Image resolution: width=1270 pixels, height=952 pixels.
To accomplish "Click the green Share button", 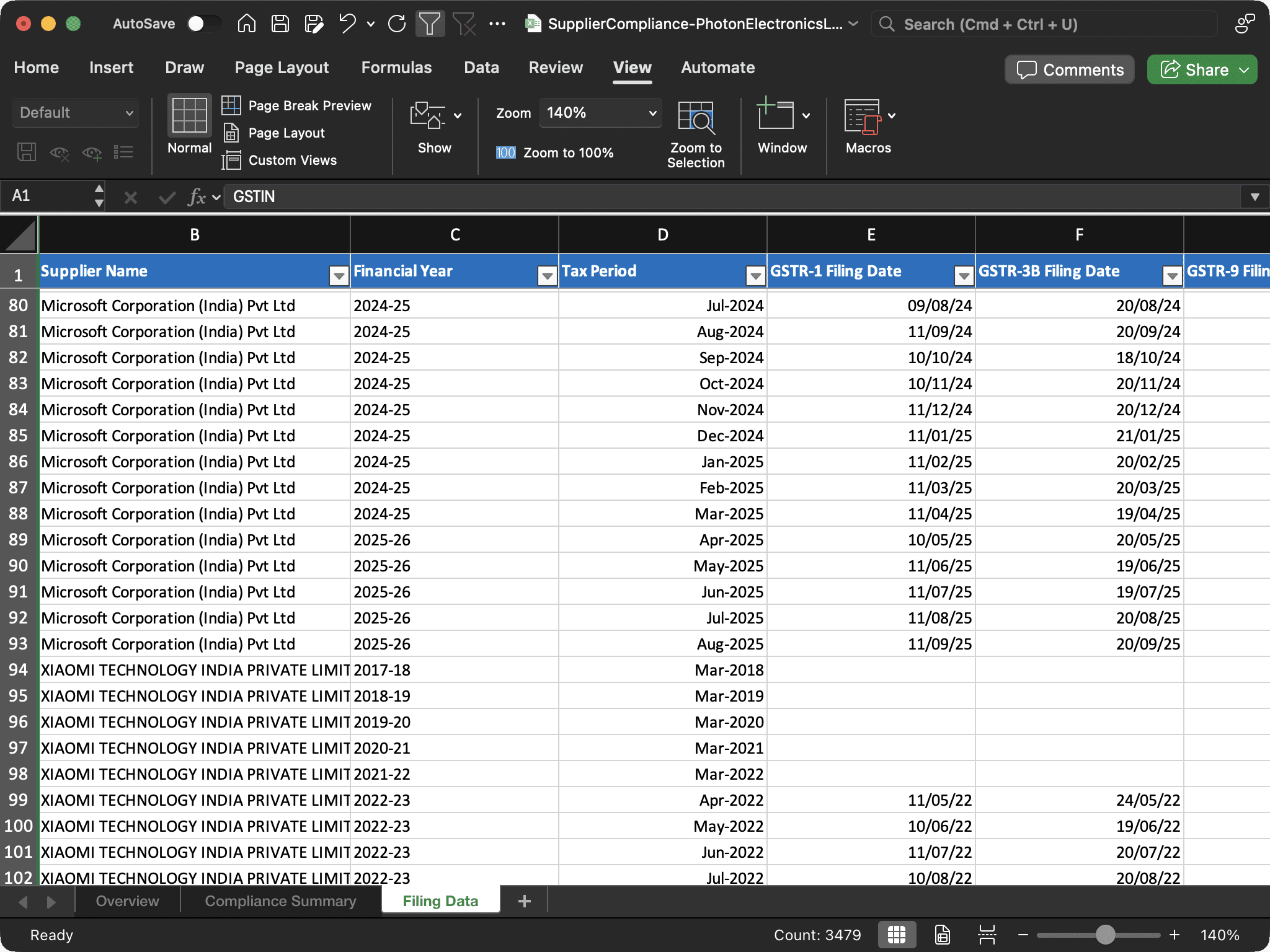I will coord(1195,69).
